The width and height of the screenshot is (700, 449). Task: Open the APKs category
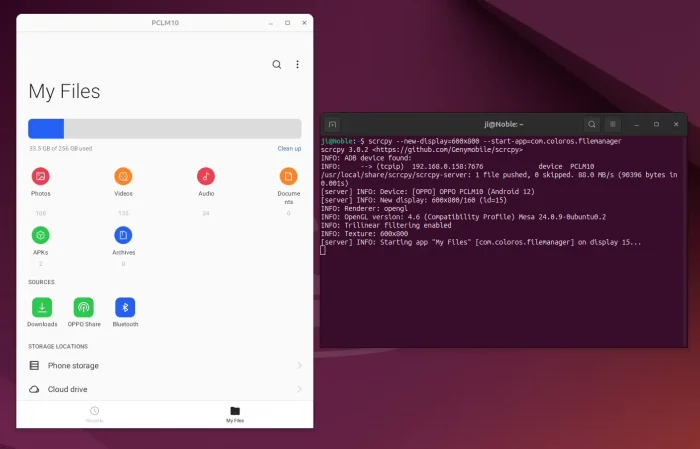pyautogui.click(x=41, y=241)
